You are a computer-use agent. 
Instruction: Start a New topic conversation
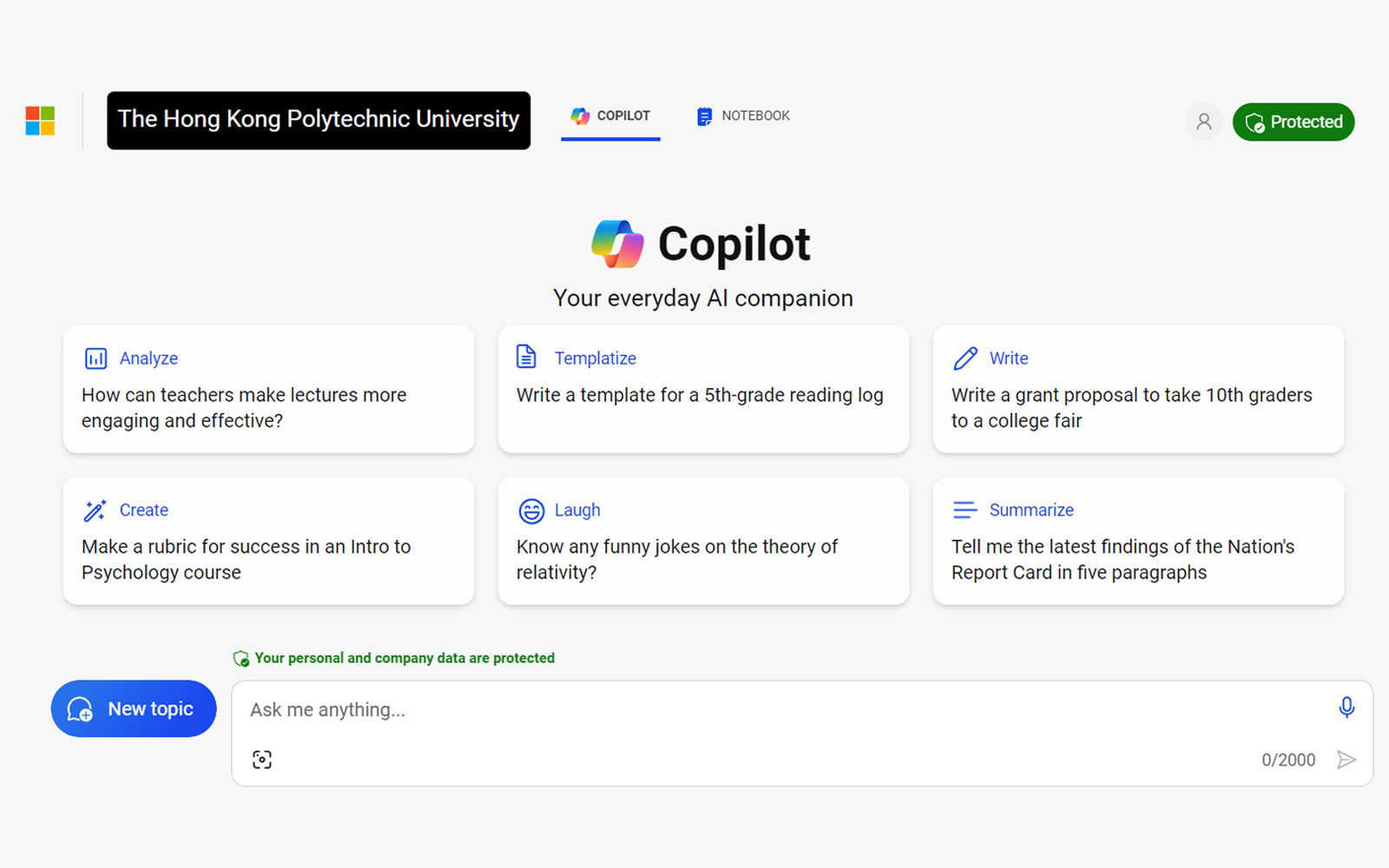click(x=133, y=708)
